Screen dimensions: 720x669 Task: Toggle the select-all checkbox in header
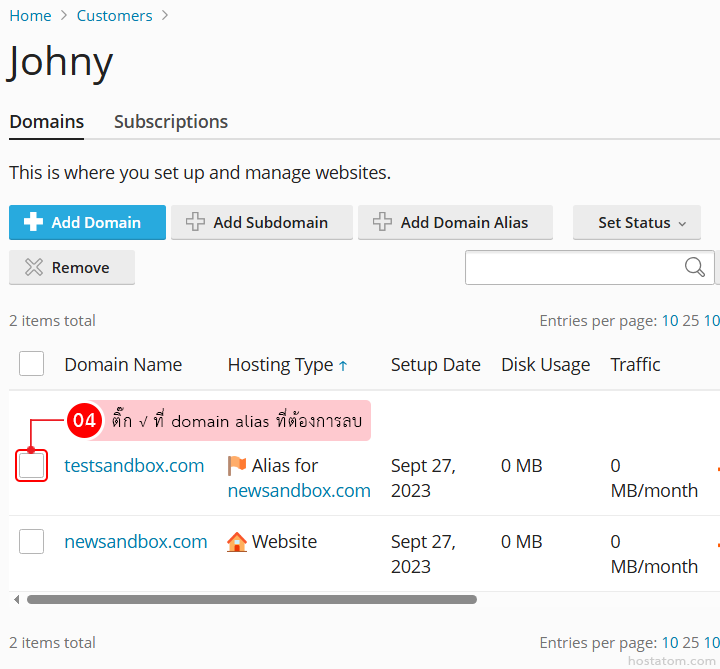(x=31, y=364)
